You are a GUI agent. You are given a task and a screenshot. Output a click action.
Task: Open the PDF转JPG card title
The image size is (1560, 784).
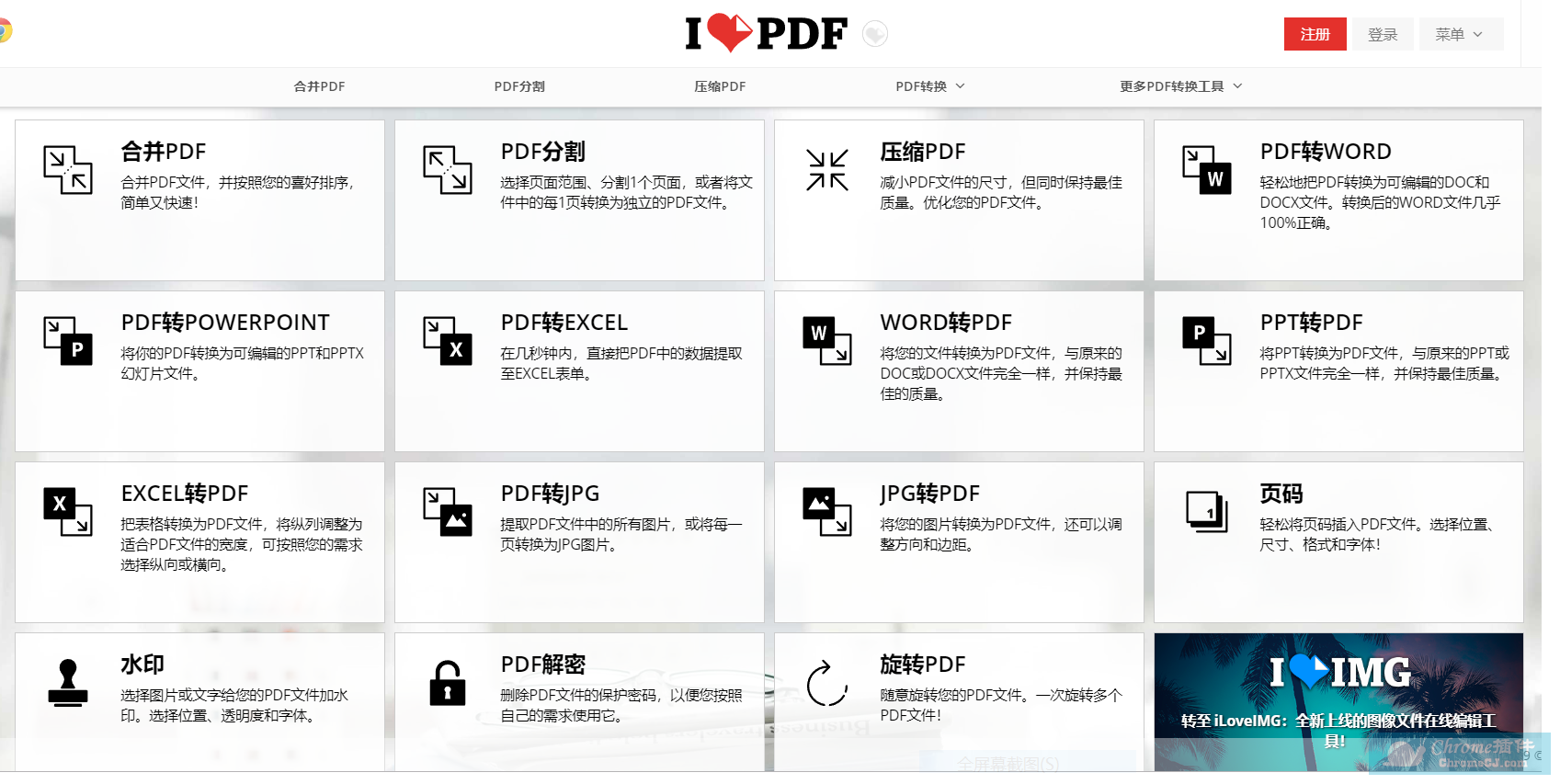tap(550, 494)
